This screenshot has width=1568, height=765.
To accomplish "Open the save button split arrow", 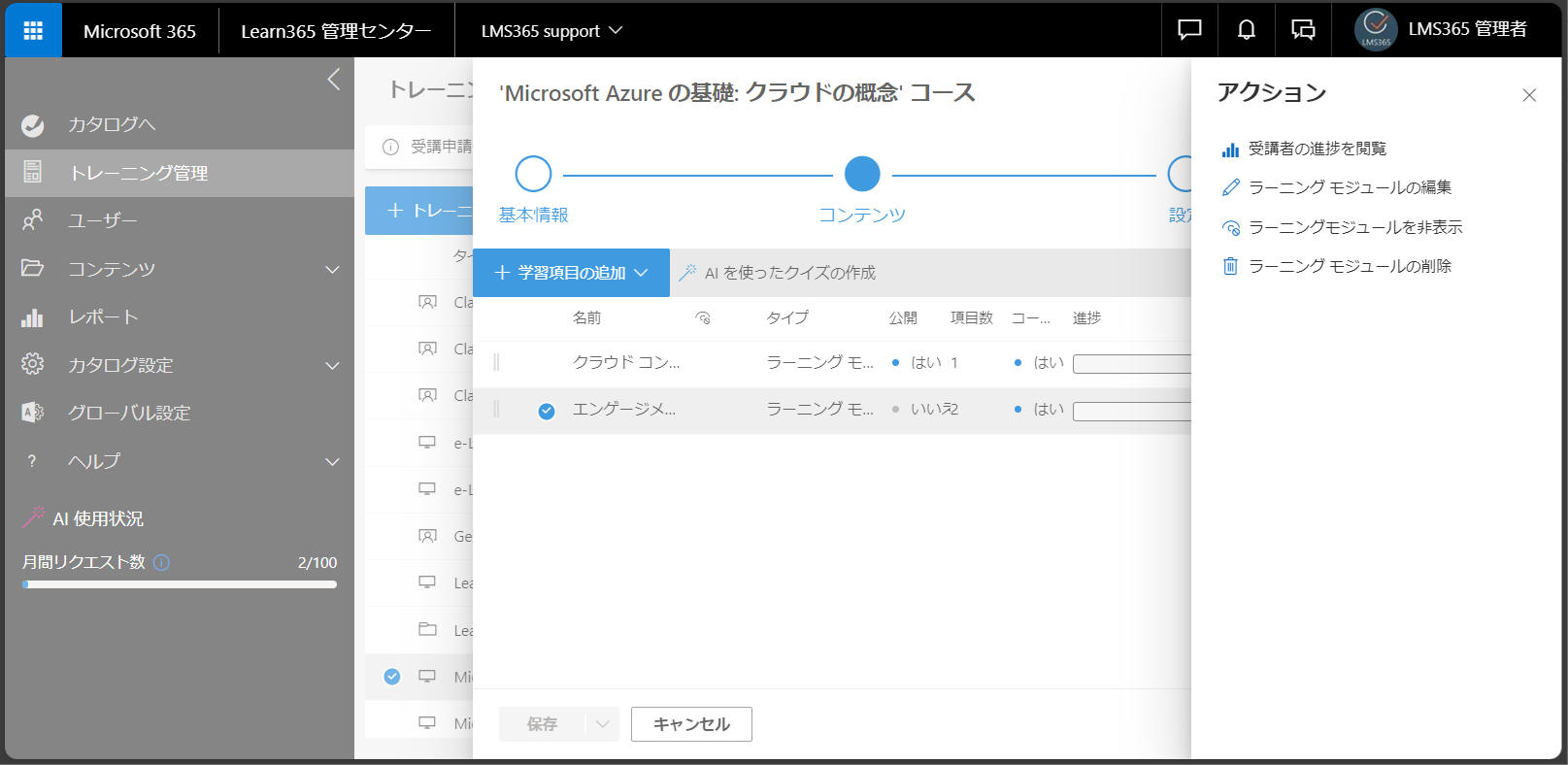I will [602, 724].
